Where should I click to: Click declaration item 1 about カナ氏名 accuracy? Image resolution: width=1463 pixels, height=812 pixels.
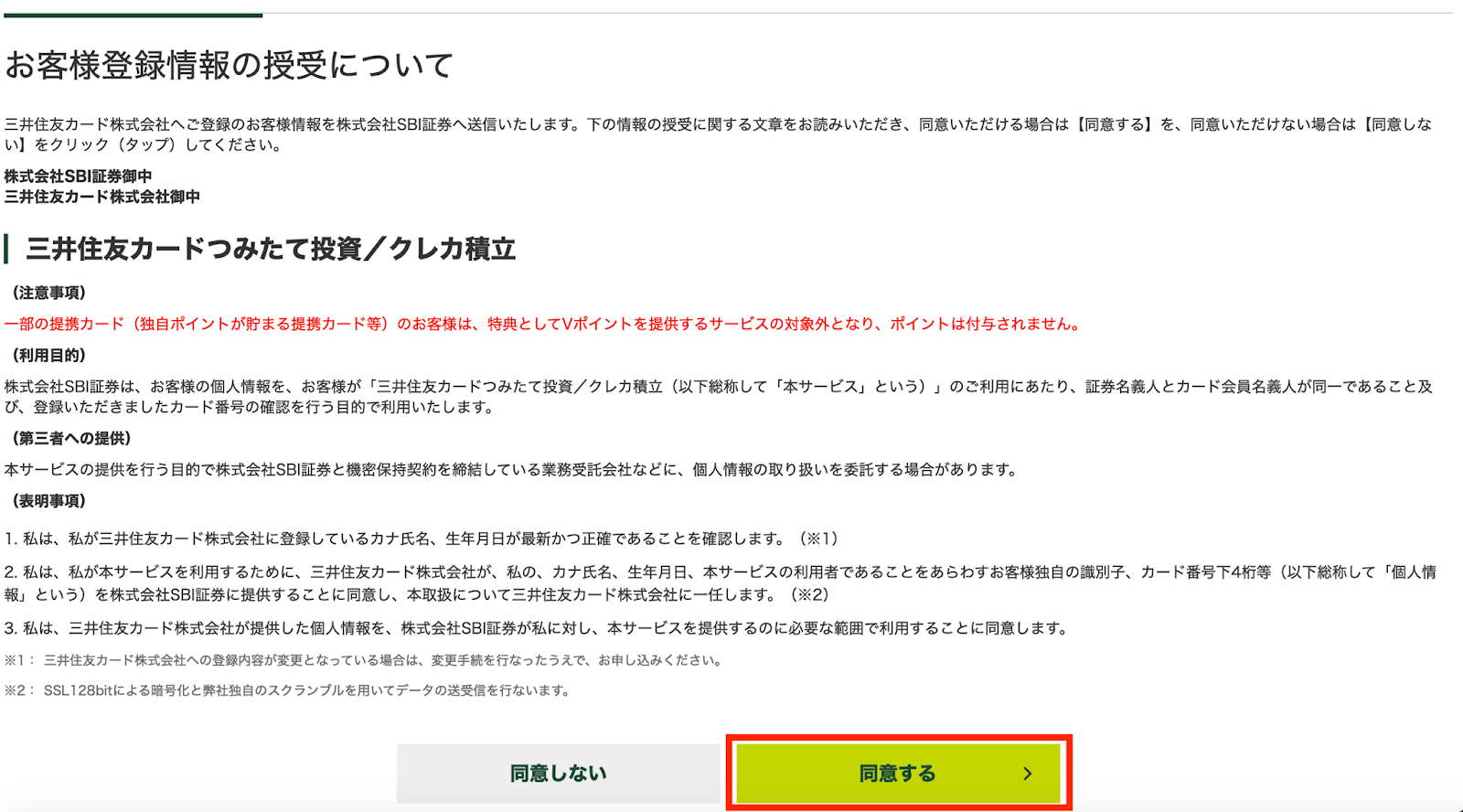[422, 539]
